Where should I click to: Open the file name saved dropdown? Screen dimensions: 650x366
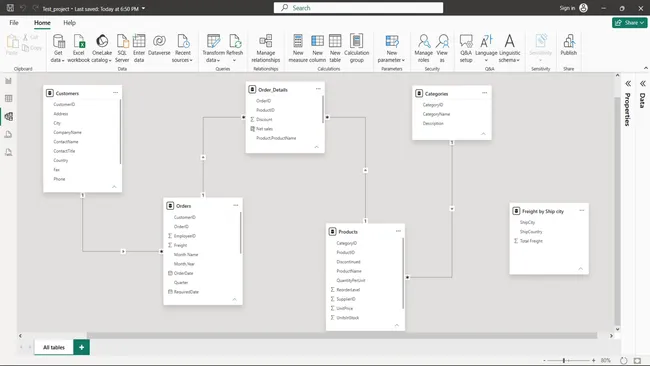coord(143,8)
